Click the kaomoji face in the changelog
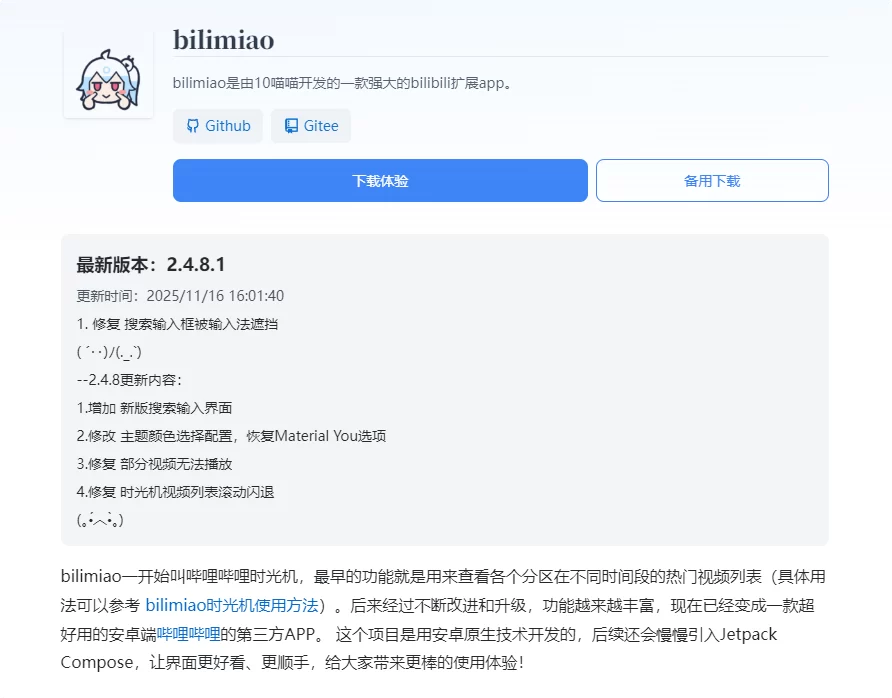Viewport: 892px width, 698px height. [x=110, y=351]
